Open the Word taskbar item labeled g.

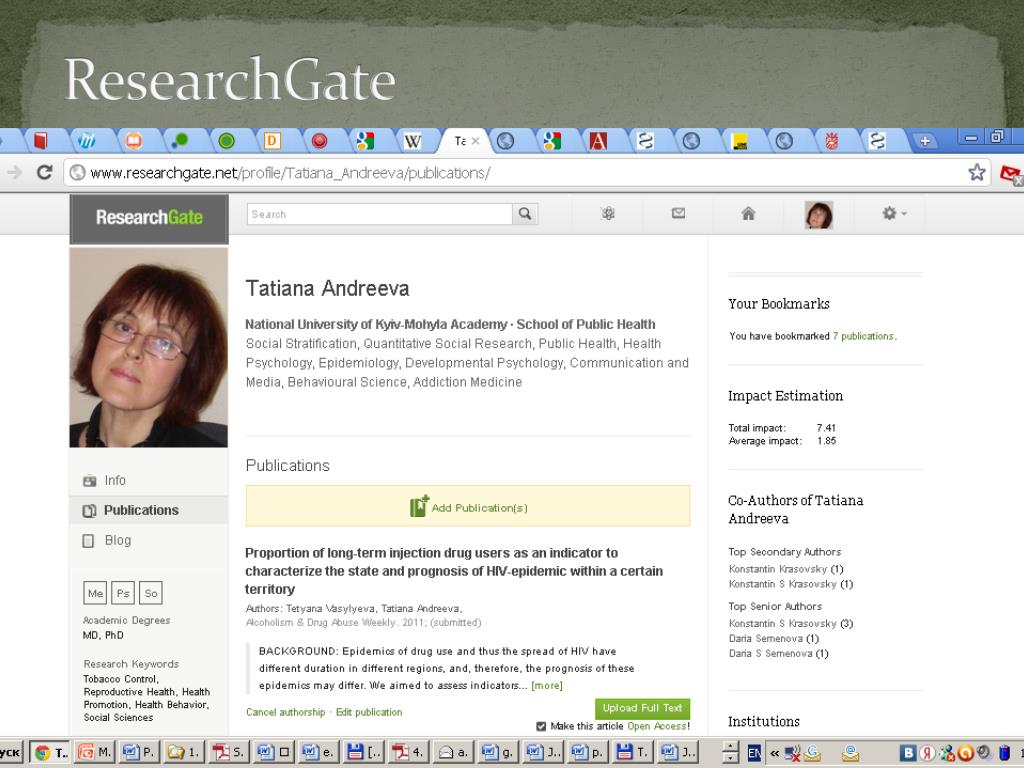click(x=498, y=752)
